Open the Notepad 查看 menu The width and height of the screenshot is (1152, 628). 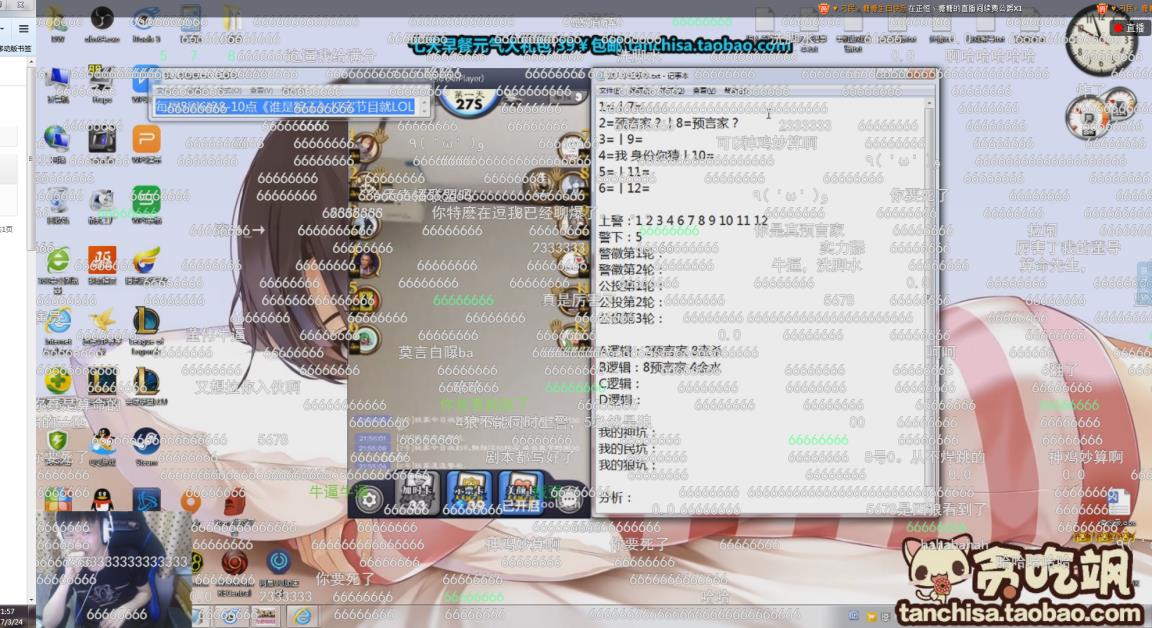[703, 91]
